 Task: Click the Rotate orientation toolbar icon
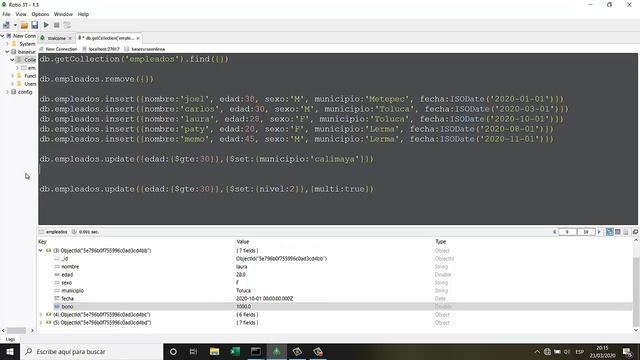coord(67,25)
